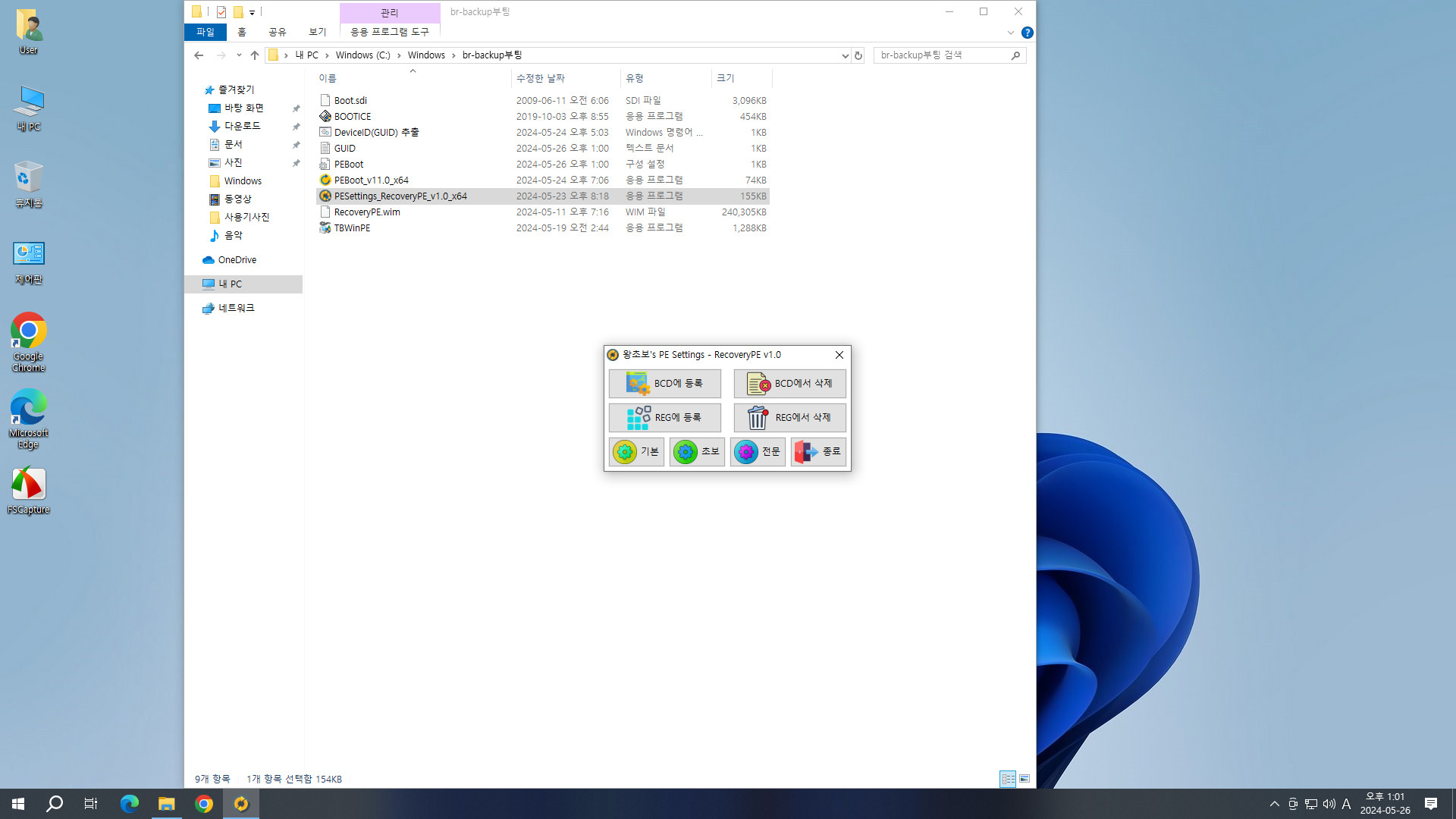The height and width of the screenshot is (819, 1456).
Task: Click the '종료' exit button
Action: pos(818,452)
